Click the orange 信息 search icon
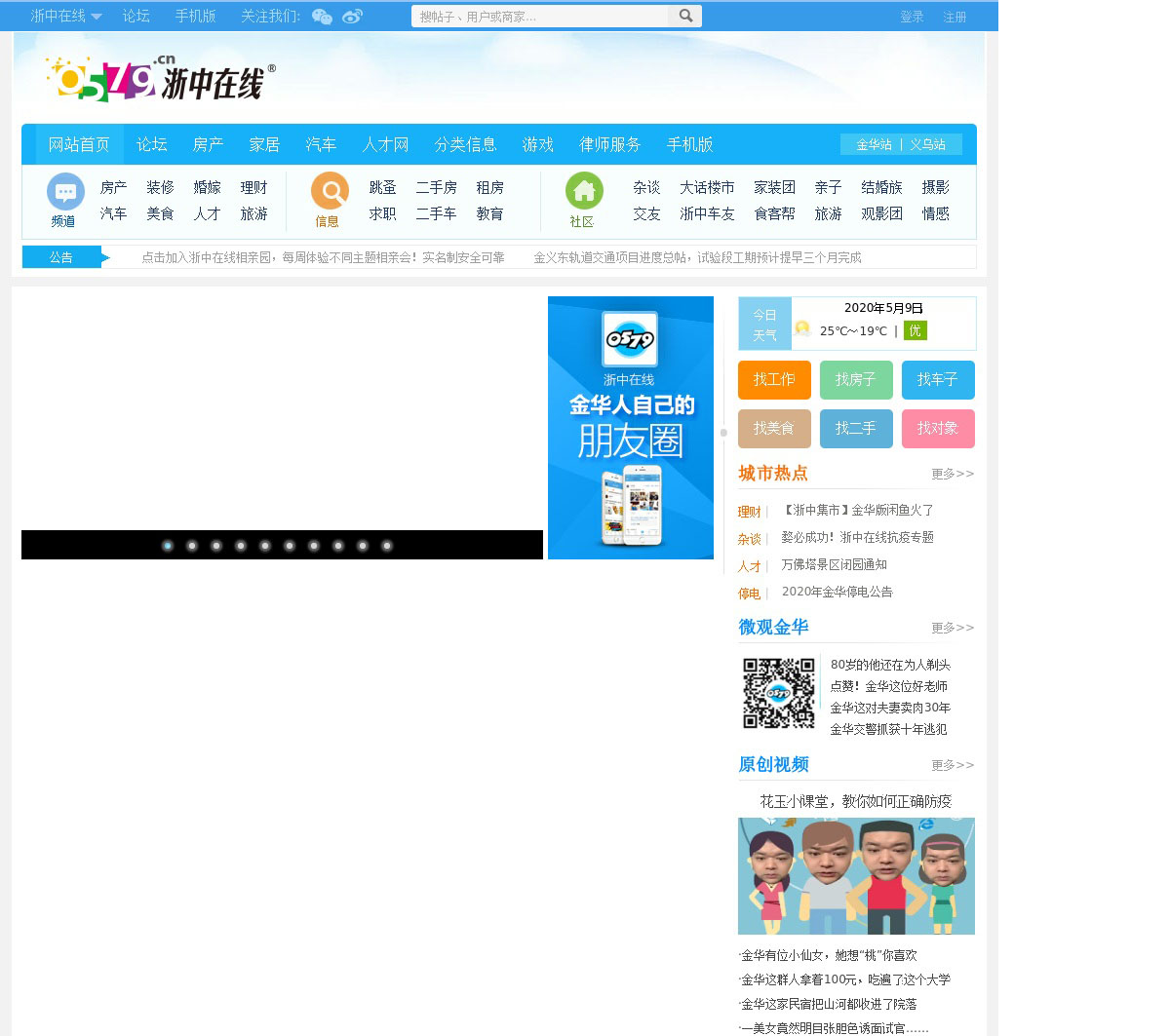1170x1036 pixels. click(x=330, y=191)
